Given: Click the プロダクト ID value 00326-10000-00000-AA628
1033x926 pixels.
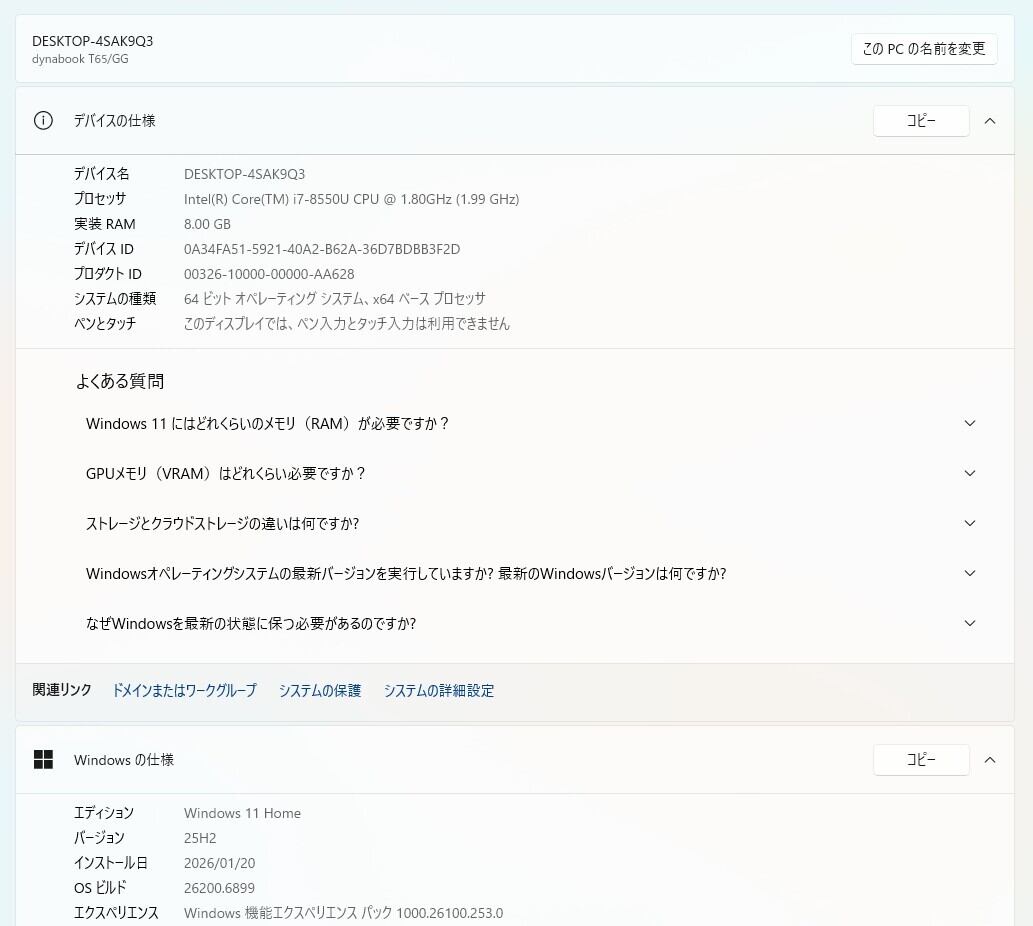Looking at the screenshot, I should tap(269, 274).
